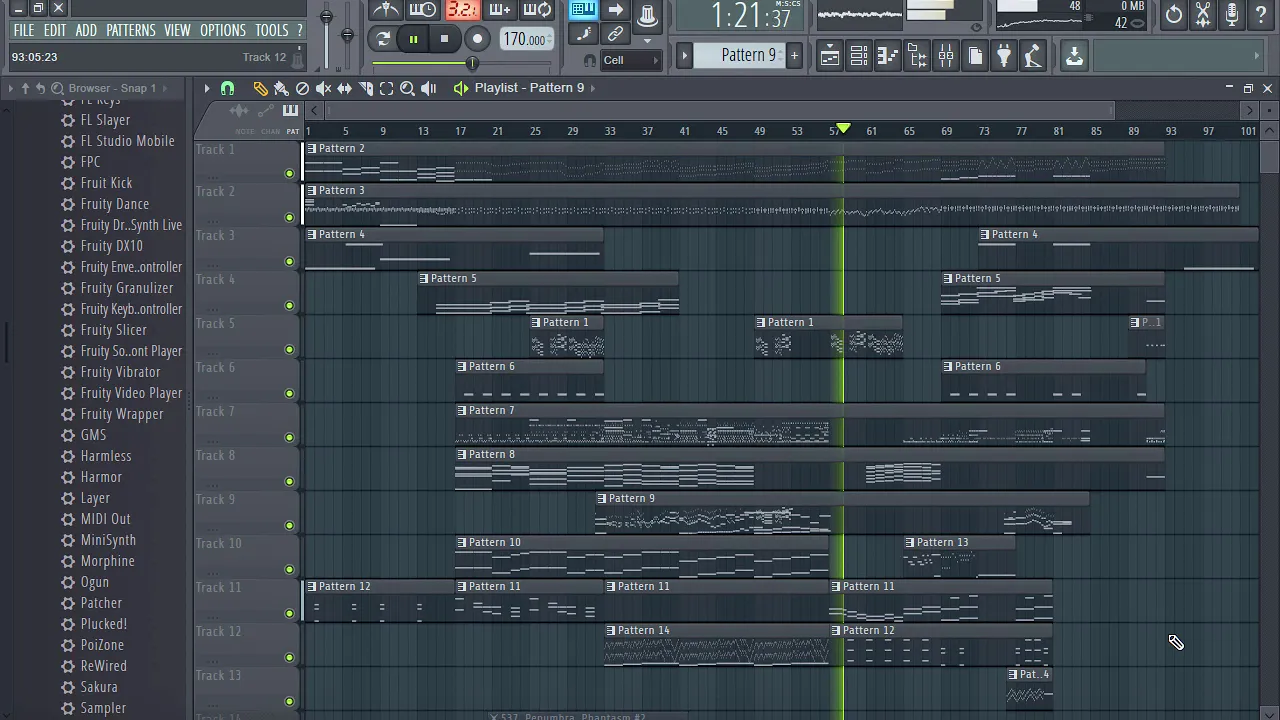This screenshot has height=720, width=1280.
Task: Open the snap Cell dropdown
Action: (x=631, y=60)
